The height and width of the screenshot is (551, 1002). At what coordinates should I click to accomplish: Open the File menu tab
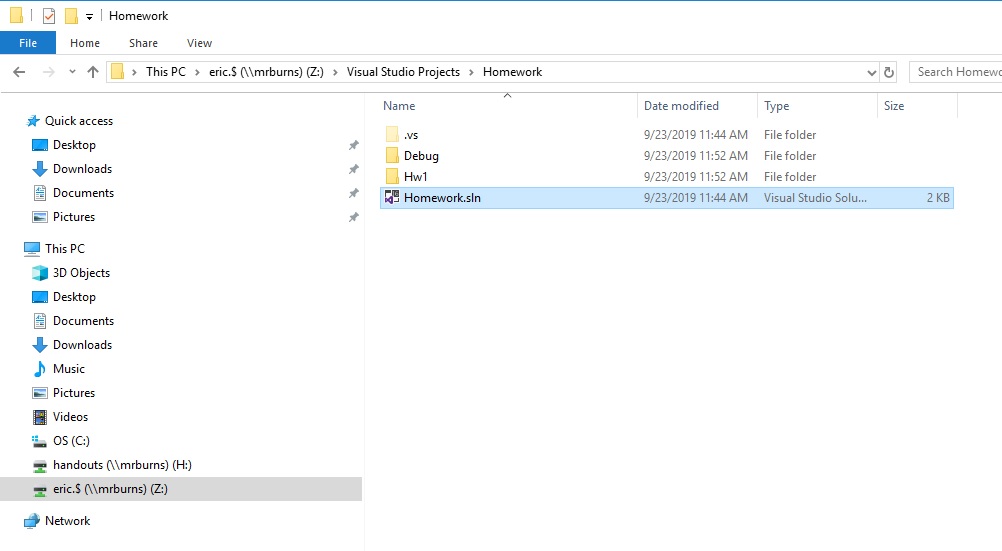click(x=28, y=43)
